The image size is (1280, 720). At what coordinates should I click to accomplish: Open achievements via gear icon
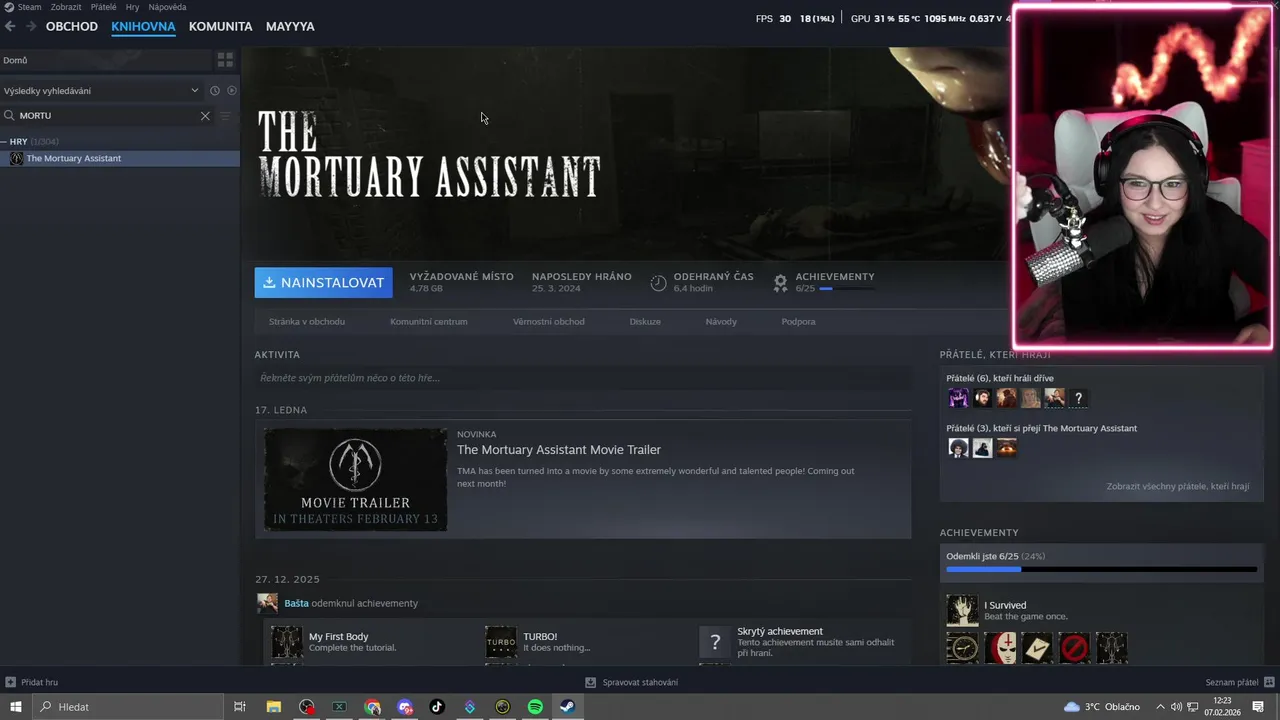(x=780, y=283)
